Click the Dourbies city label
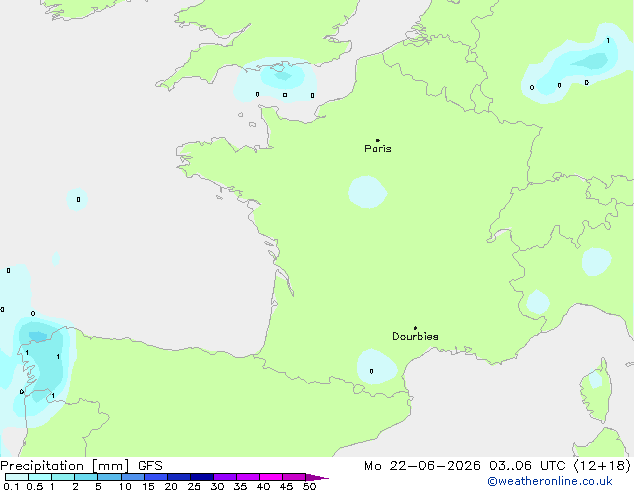Image resolution: width=634 pixels, height=490 pixels. [x=415, y=336]
